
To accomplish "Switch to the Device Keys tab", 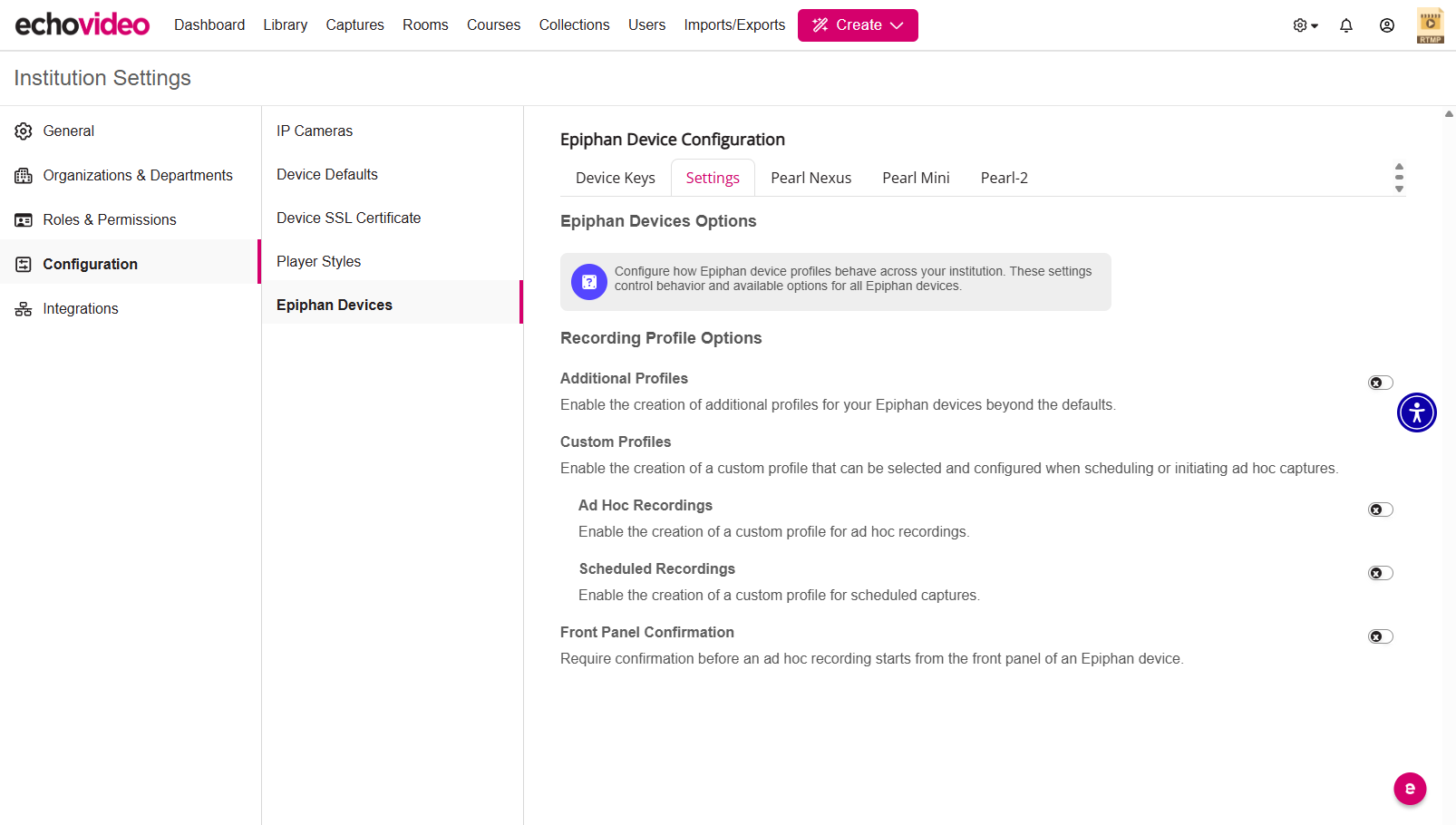I will pyautogui.click(x=616, y=178).
